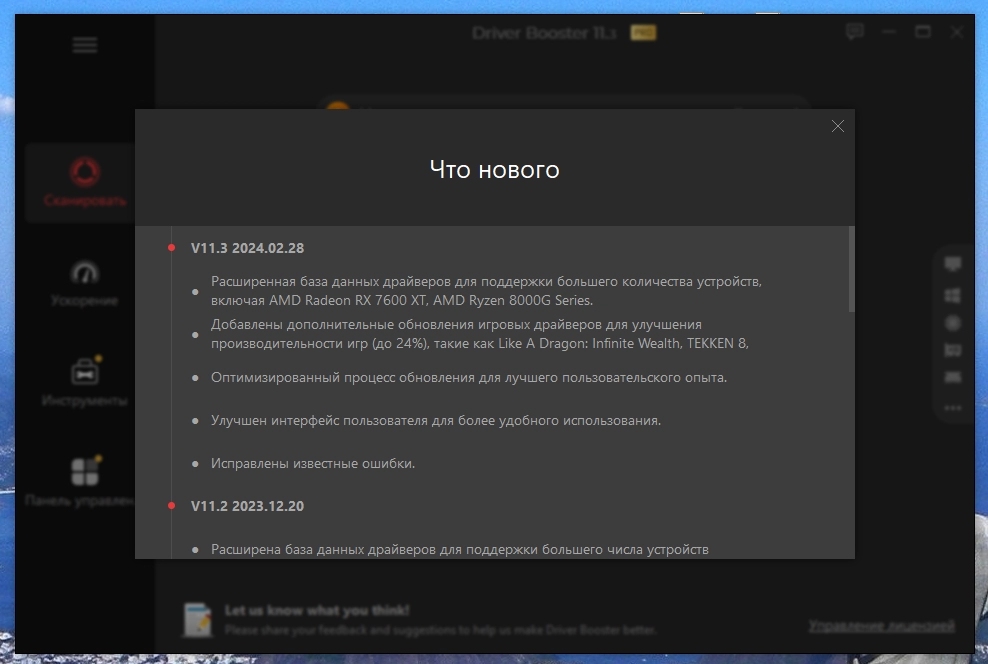Click the "Like A Dragon: Infinite Wealth" line

480,343
